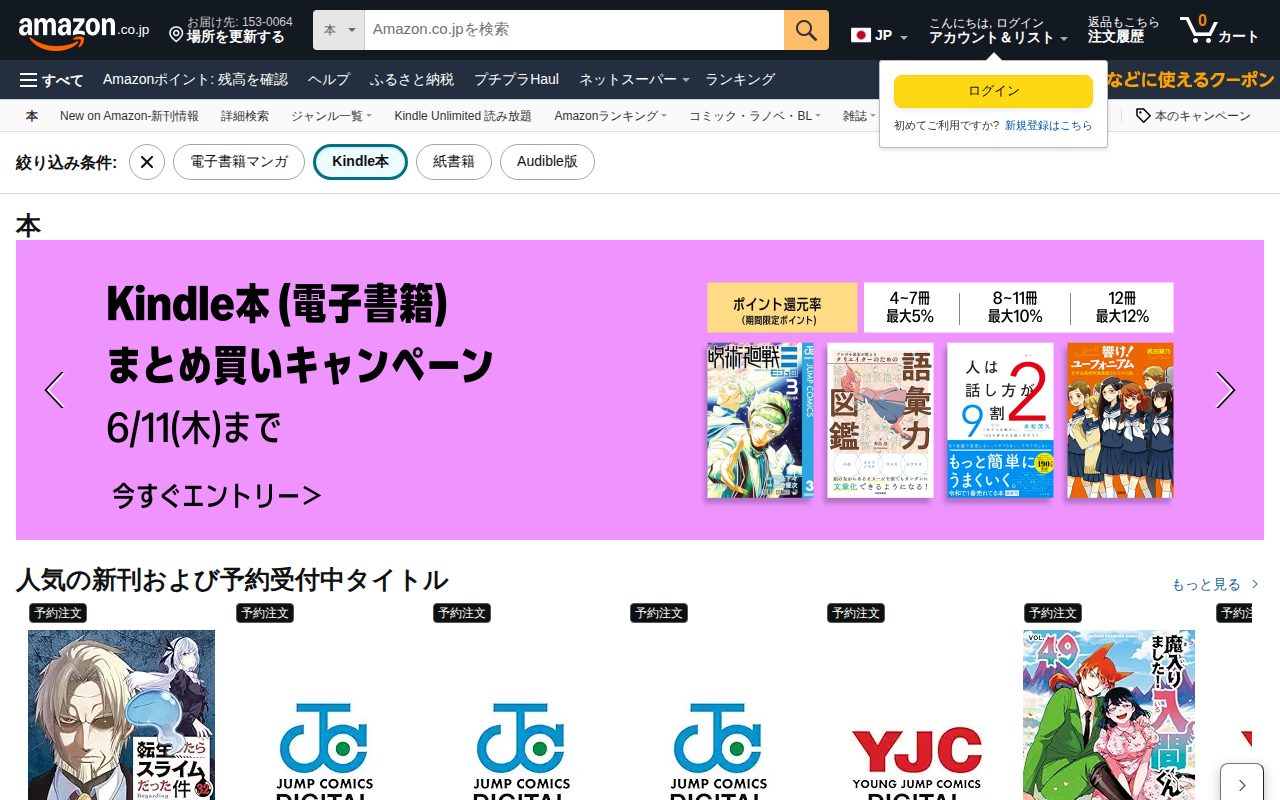Expand the Amazonランキング submenu
The width and height of the screenshot is (1280, 800).
coord(611,116)
